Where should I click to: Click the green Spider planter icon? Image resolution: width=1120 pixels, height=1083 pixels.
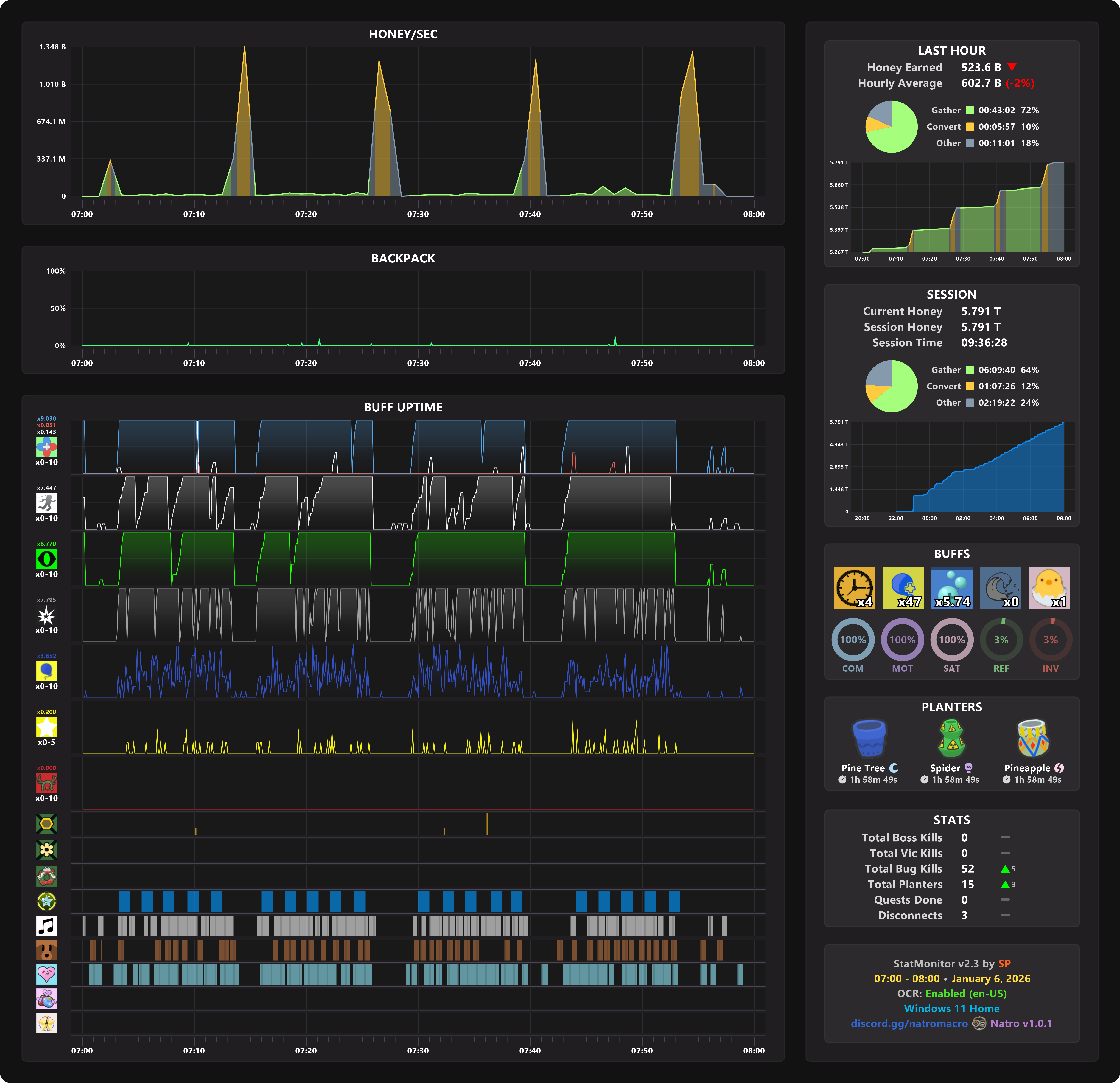pos(951,738)
